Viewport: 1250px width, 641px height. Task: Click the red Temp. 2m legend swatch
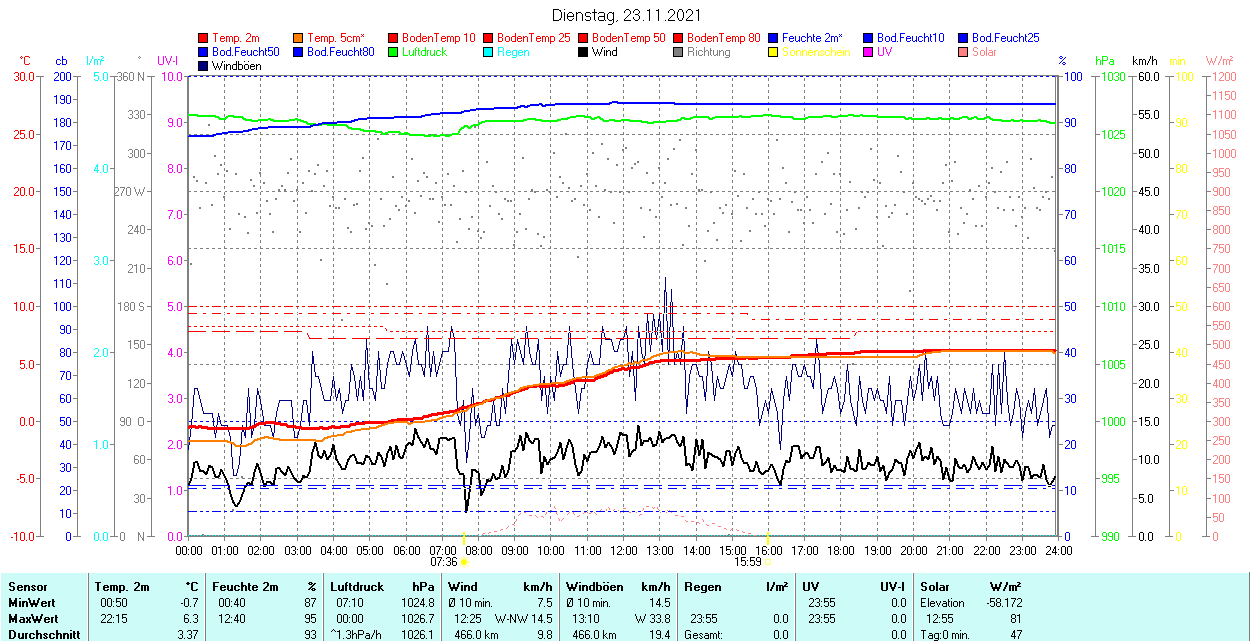(204, 38)
